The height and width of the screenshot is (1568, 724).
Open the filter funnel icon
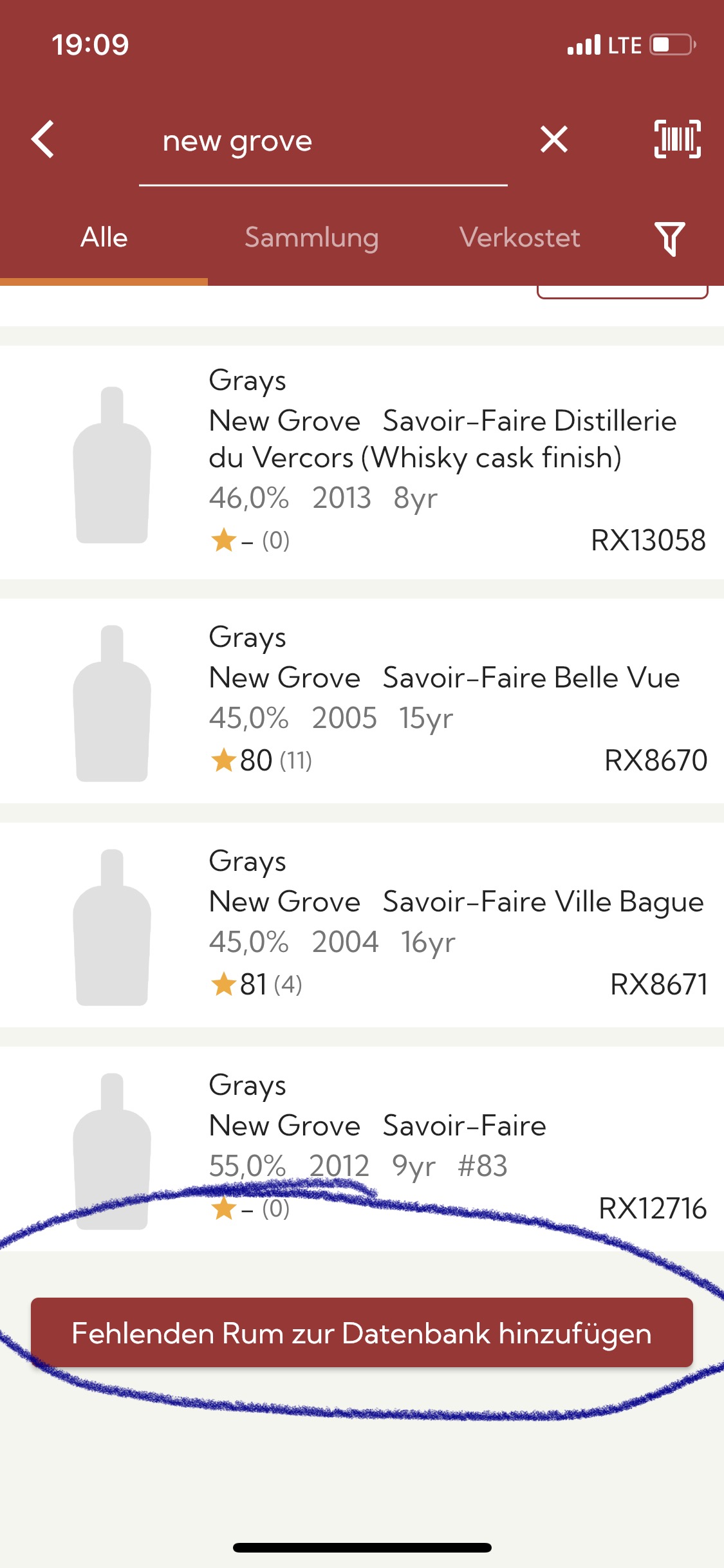[669, 239]
